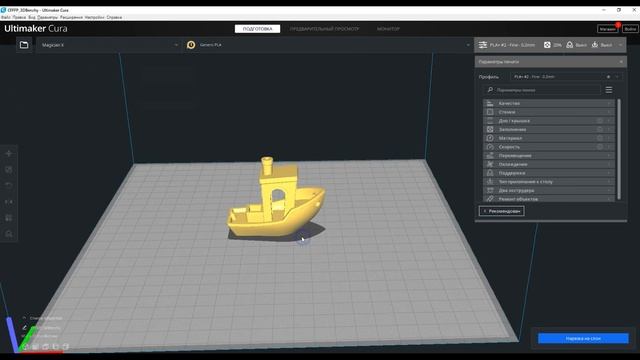Expand the Стенки settings category
This screenshot has width=640, height=360.
point(549,112)
